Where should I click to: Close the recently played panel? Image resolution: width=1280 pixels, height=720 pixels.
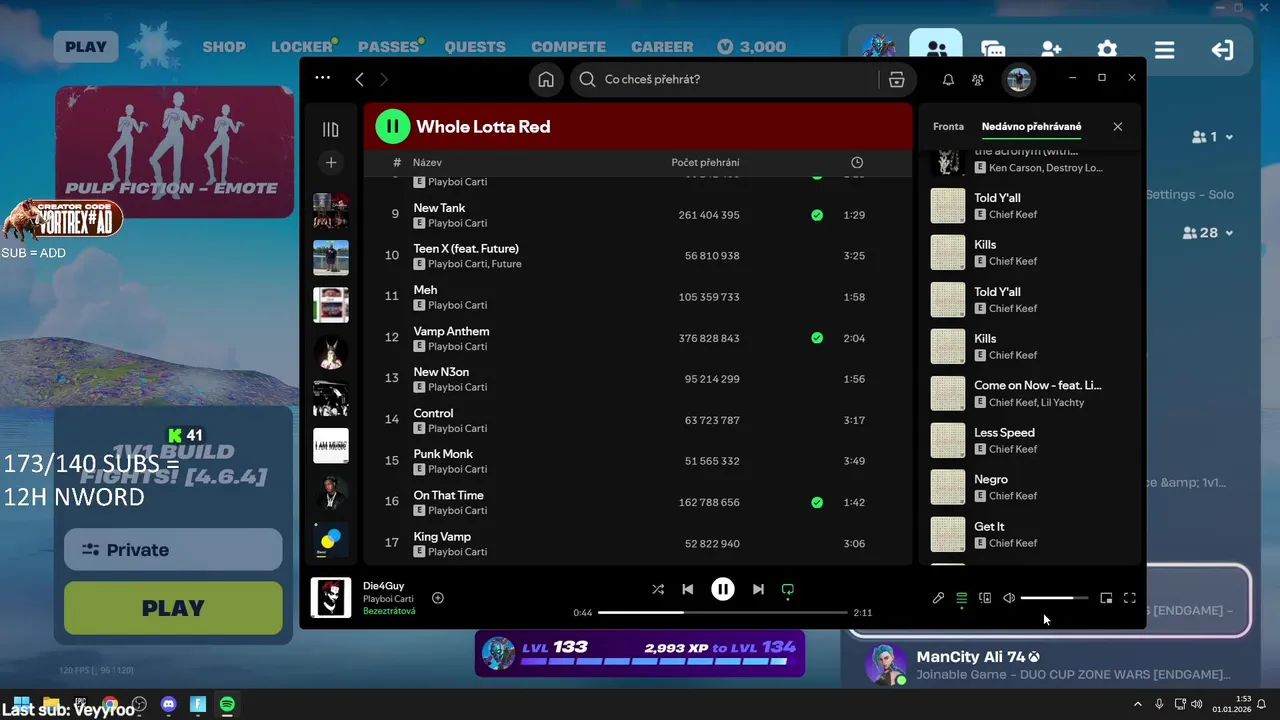coord(1118,127)
